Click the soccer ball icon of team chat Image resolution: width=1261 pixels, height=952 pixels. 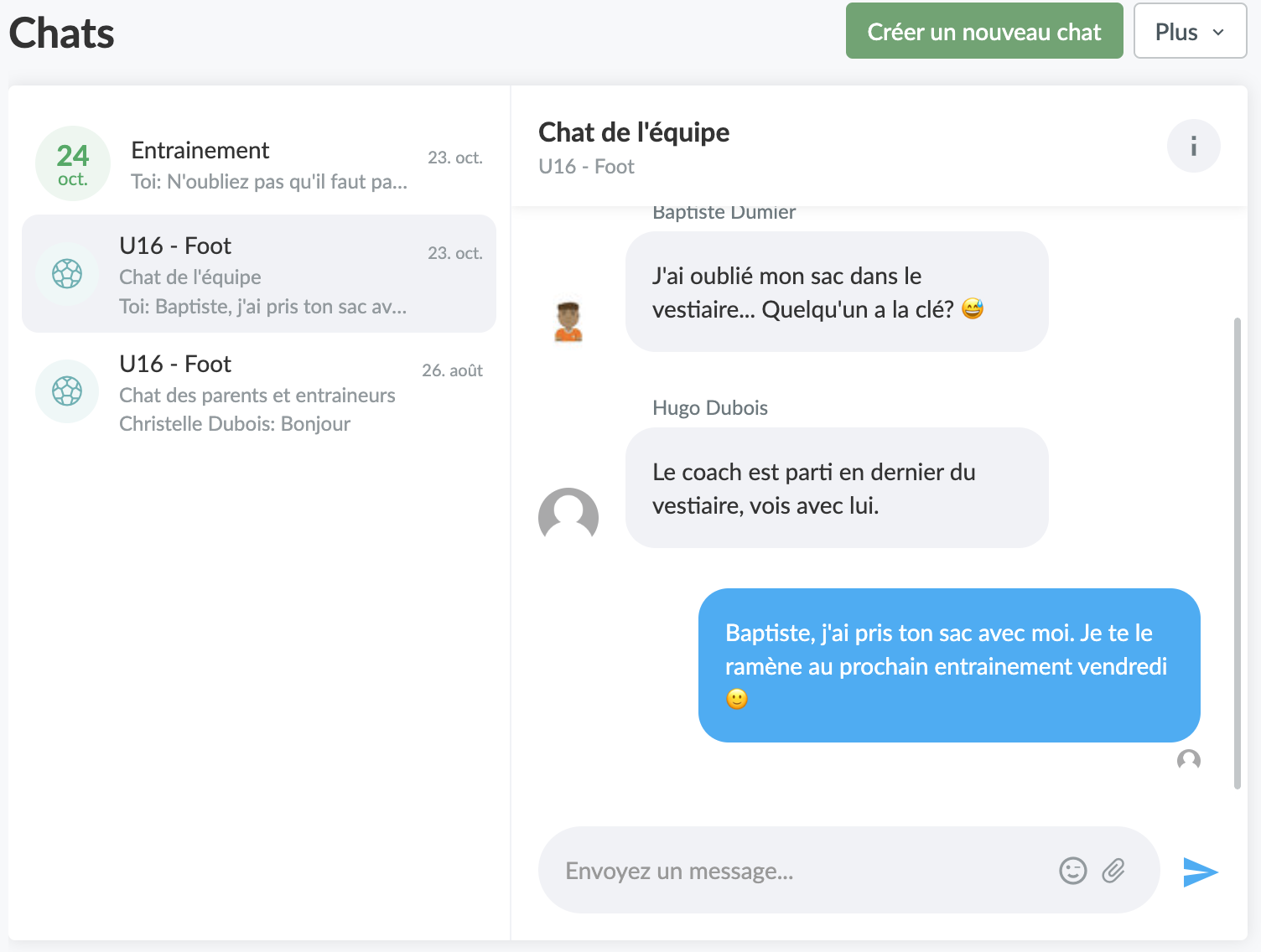(67, 273)
